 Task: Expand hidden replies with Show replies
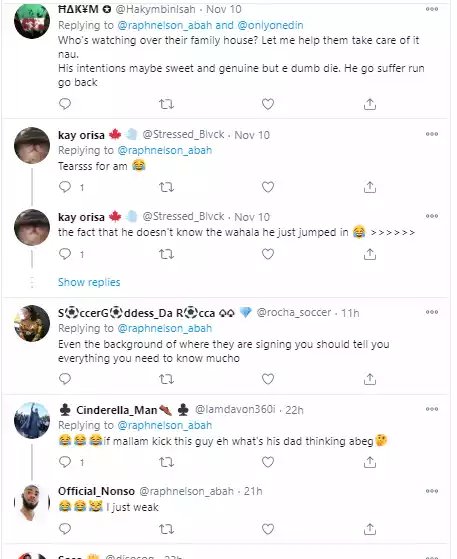pyautogui.click(x=89, y=282)
